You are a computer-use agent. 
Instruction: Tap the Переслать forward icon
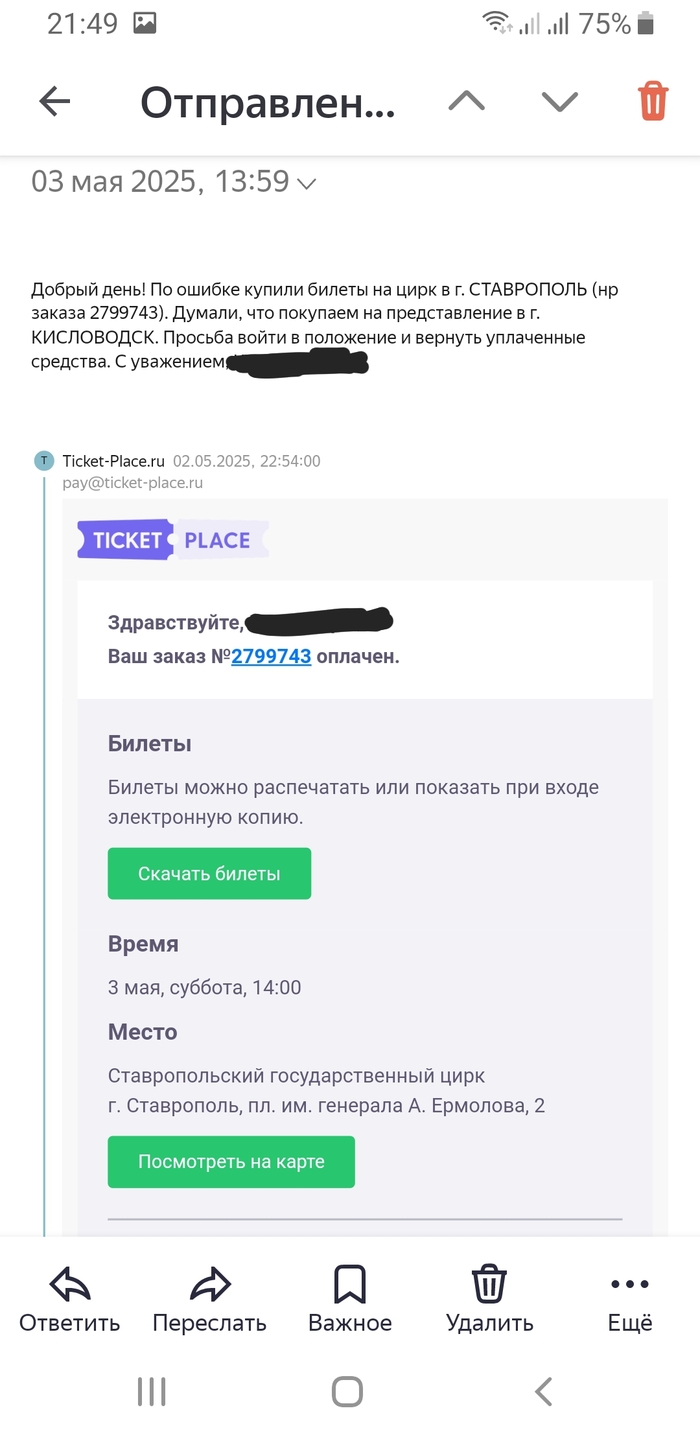tap(209, 1285)
